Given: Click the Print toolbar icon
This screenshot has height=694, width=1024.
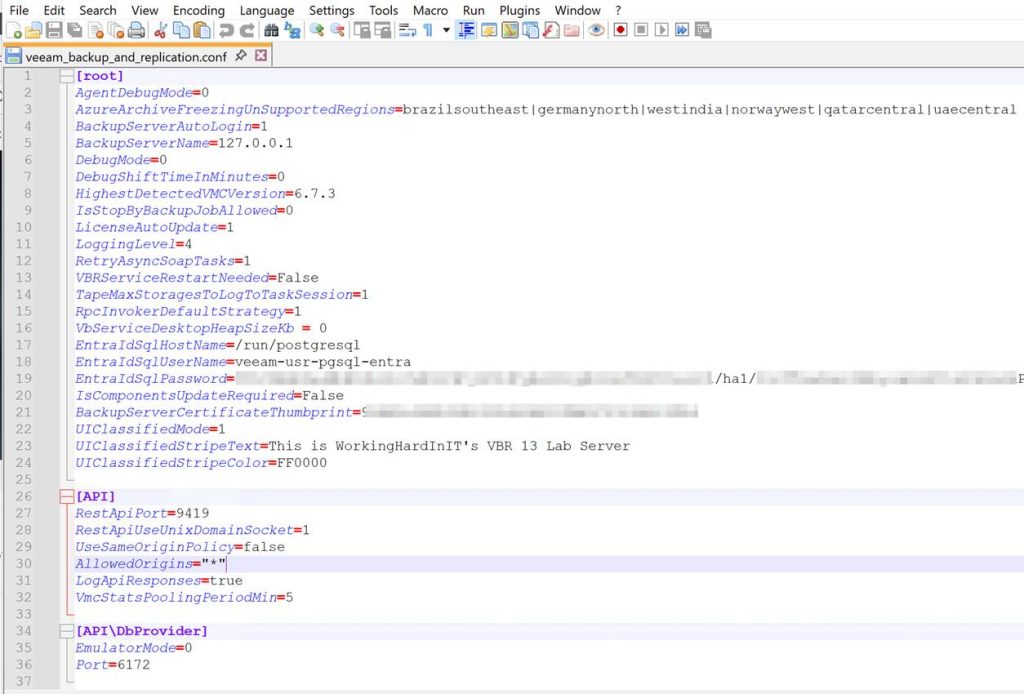Looking at the screenshot, I should (x=136, y=31).
